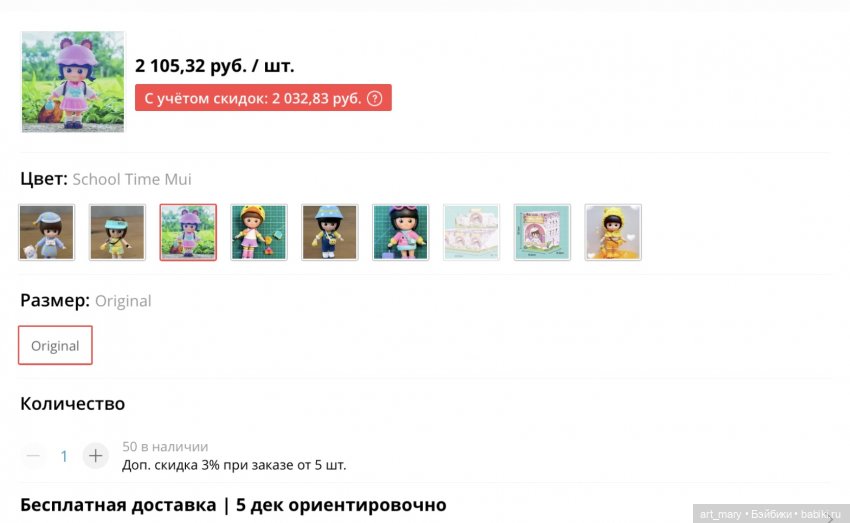Open the main product image preview
This screenshot has height=523, width=850.
tap(73, 81)
